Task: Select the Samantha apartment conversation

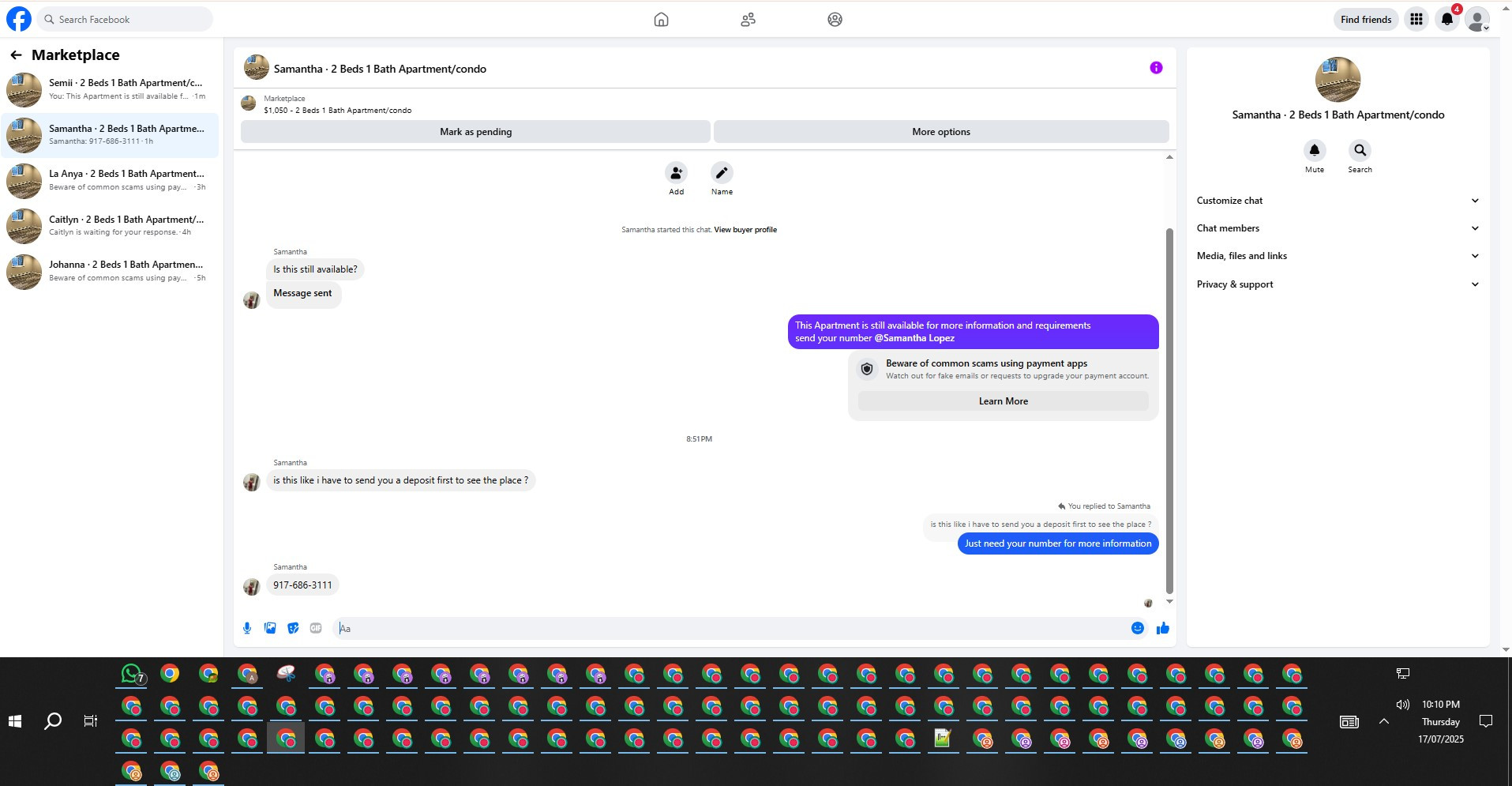Action: click(111, 135)
